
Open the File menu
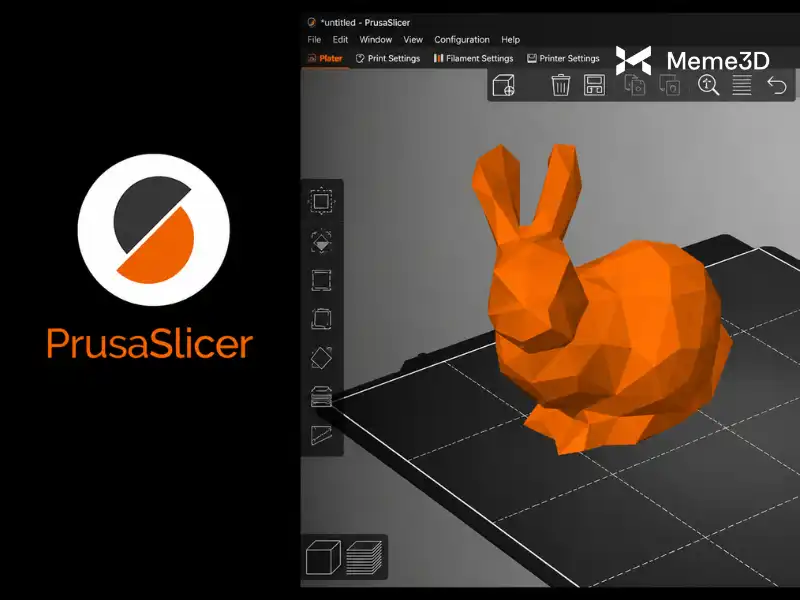[314, 40]
